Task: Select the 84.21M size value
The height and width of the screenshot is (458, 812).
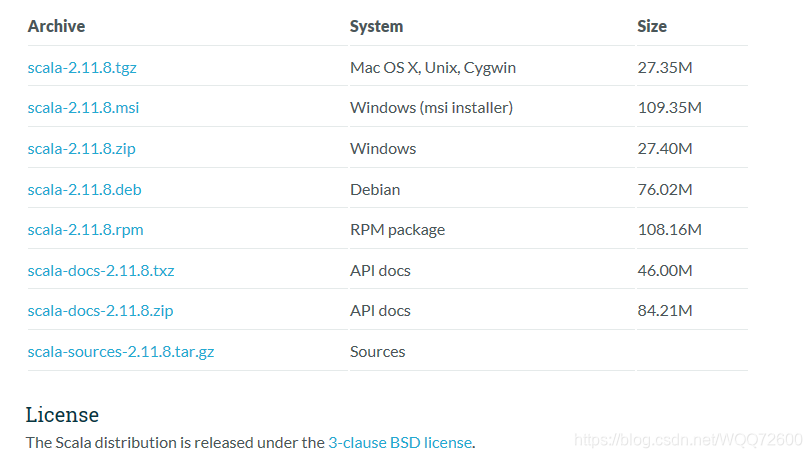Action: (x=665, y=311)
